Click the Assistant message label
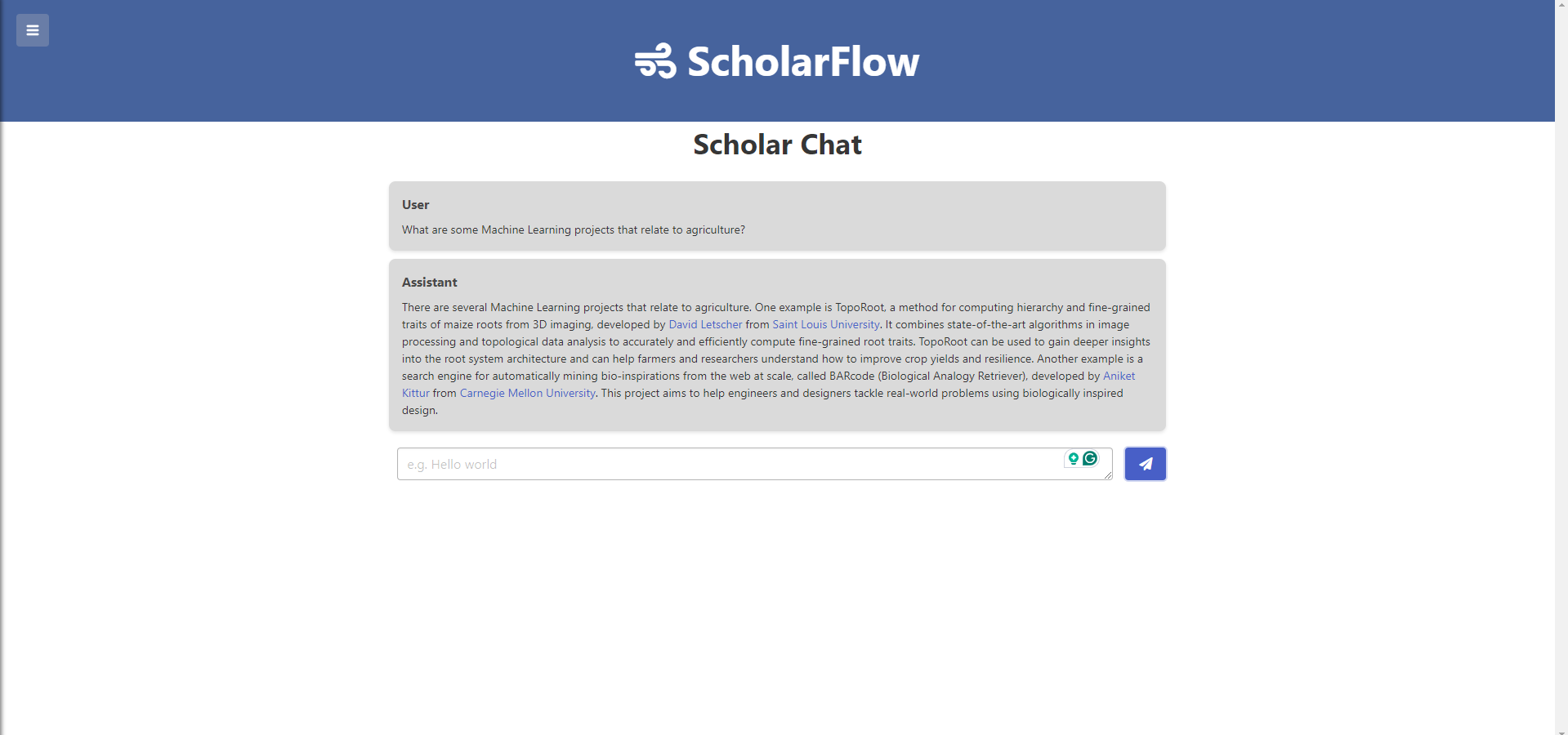Image resolution: width=1568 pixels, height=735 pixels. (429, 282)
